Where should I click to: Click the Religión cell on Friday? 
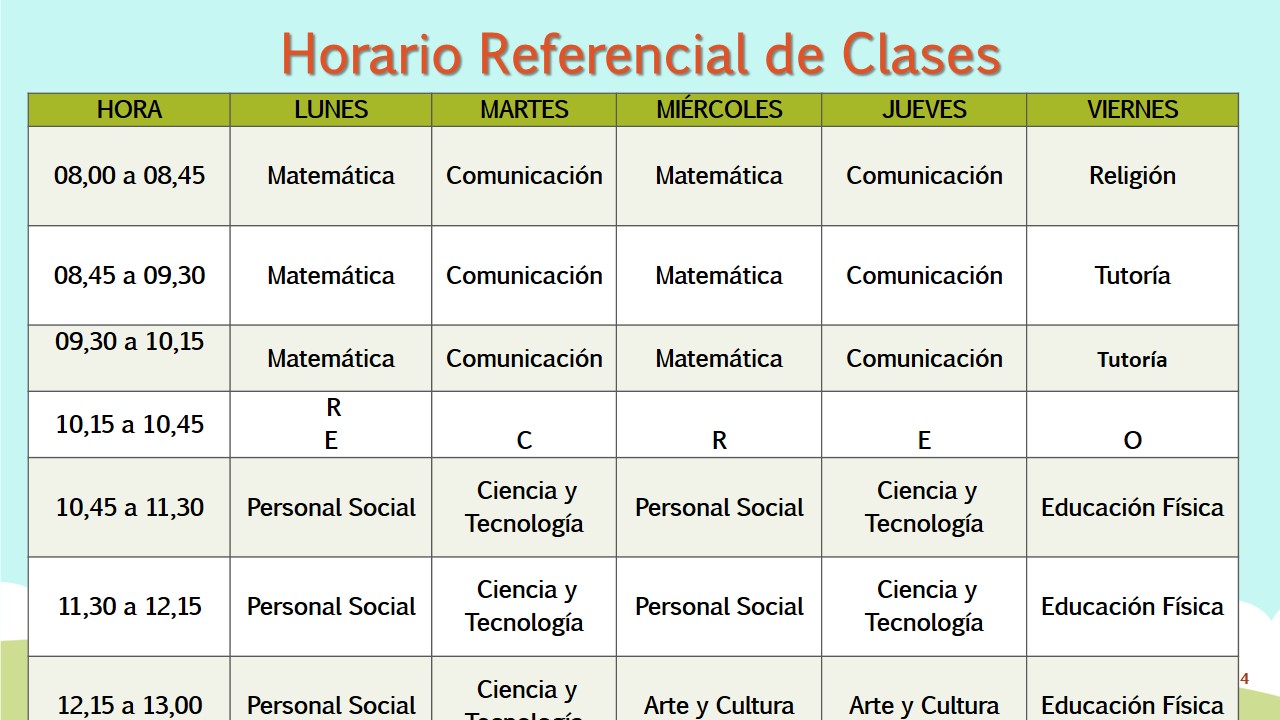[x=1132, y=176]
